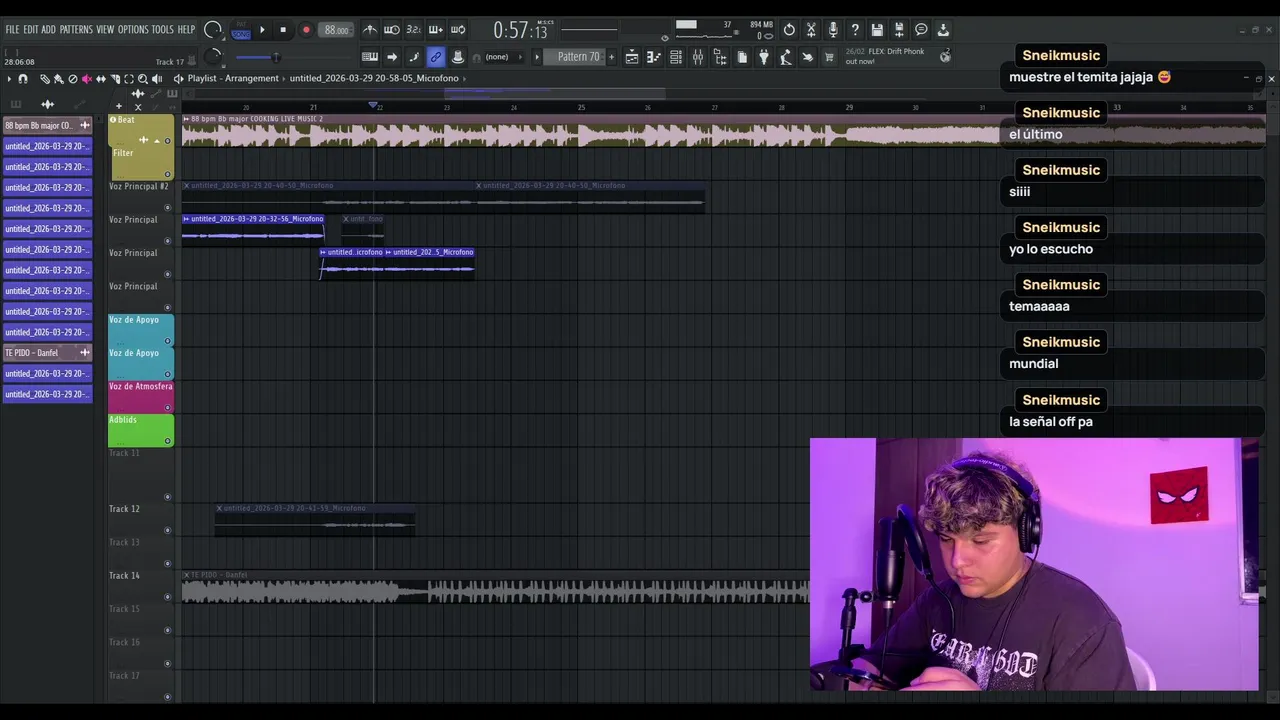
Task: Click the save project floppy icon
Action: click(x=877, y=30)
